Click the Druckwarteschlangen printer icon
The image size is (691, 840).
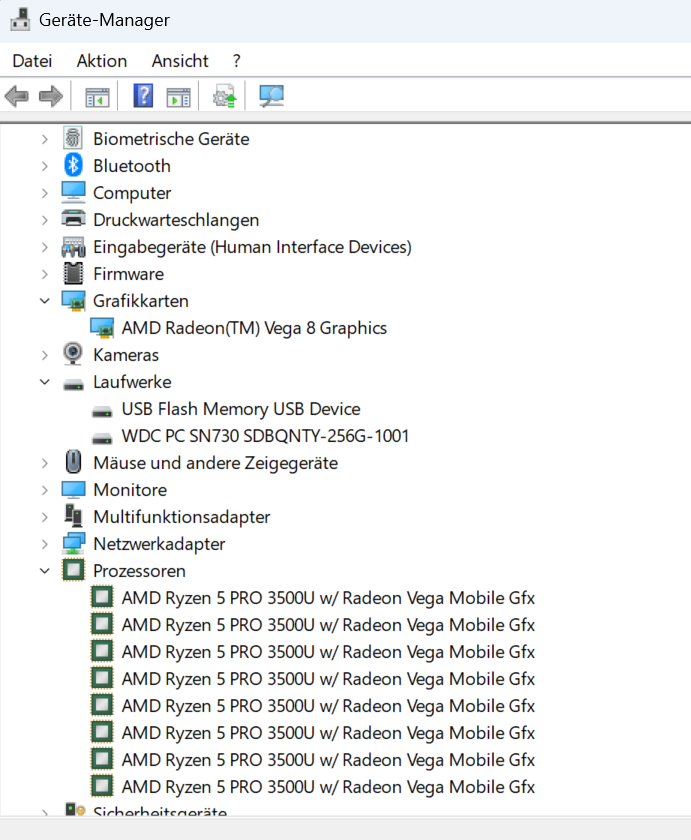73,219
